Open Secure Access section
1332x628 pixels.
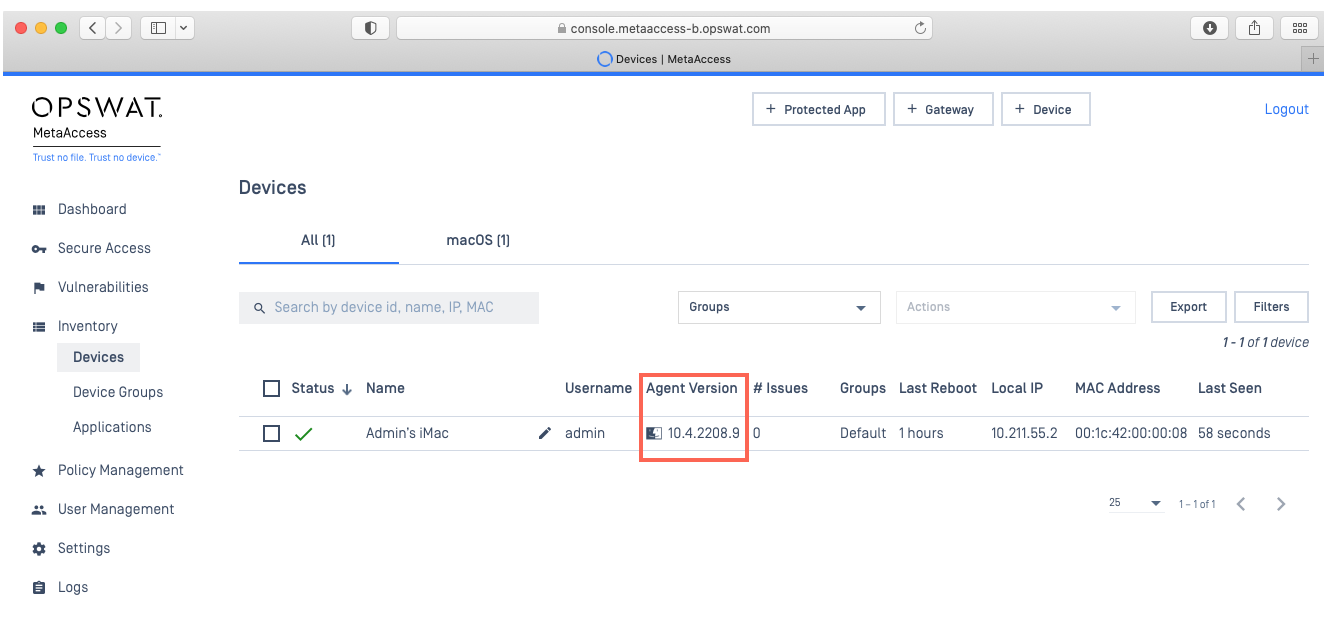click(x=104, y=248)
